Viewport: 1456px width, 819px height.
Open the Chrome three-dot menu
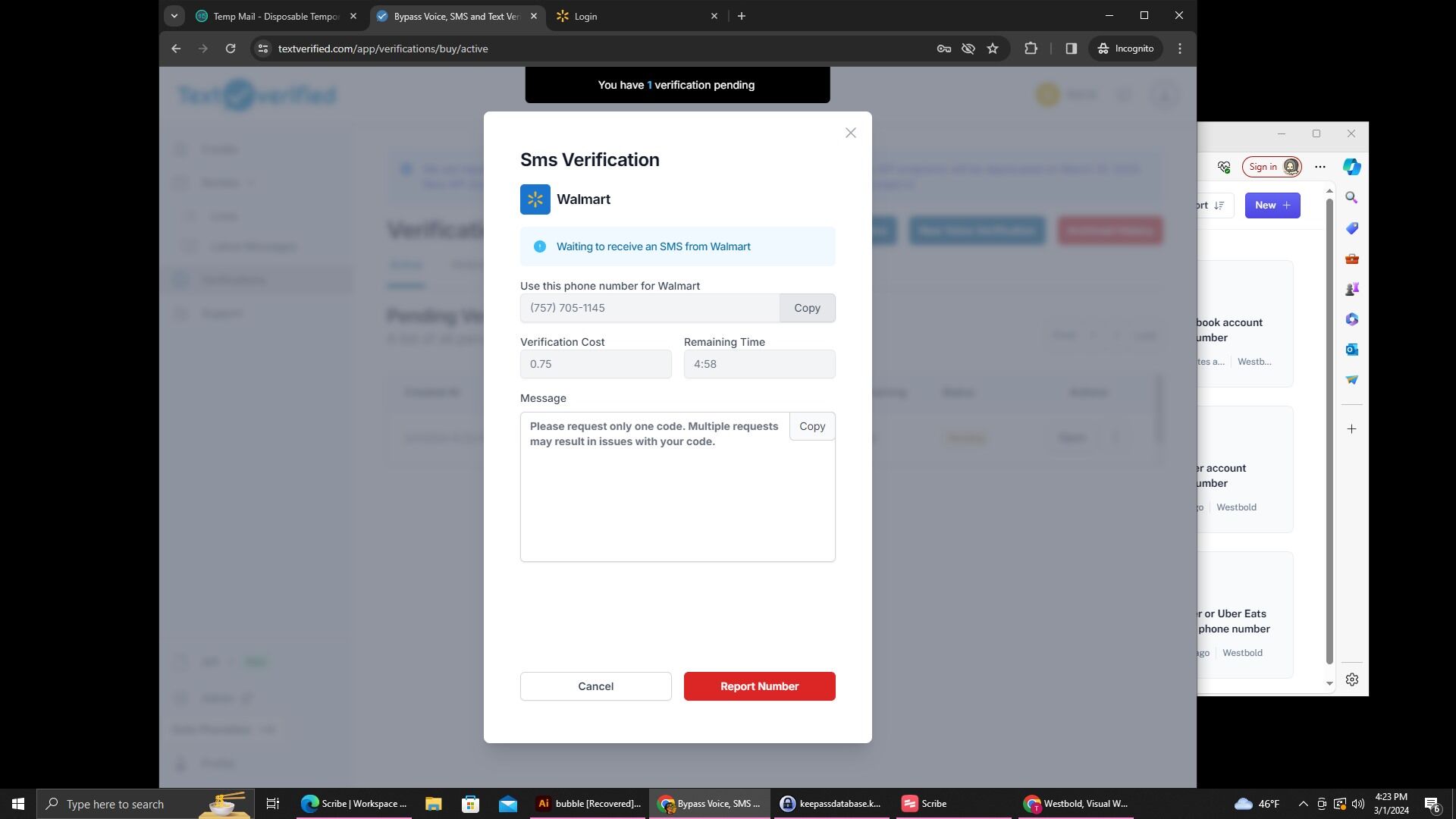(1179, 49)
